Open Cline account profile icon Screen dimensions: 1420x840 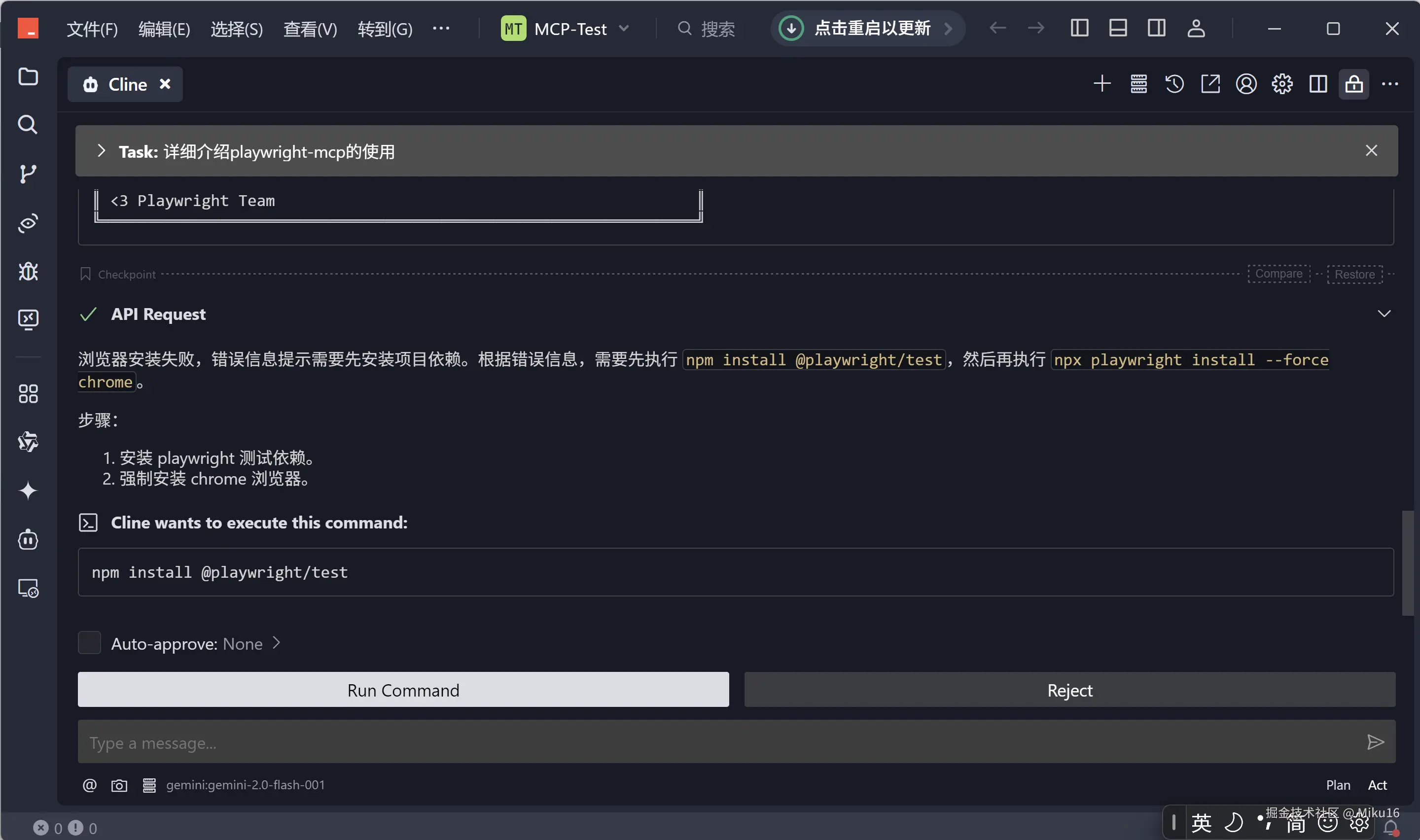[1245, 84]
